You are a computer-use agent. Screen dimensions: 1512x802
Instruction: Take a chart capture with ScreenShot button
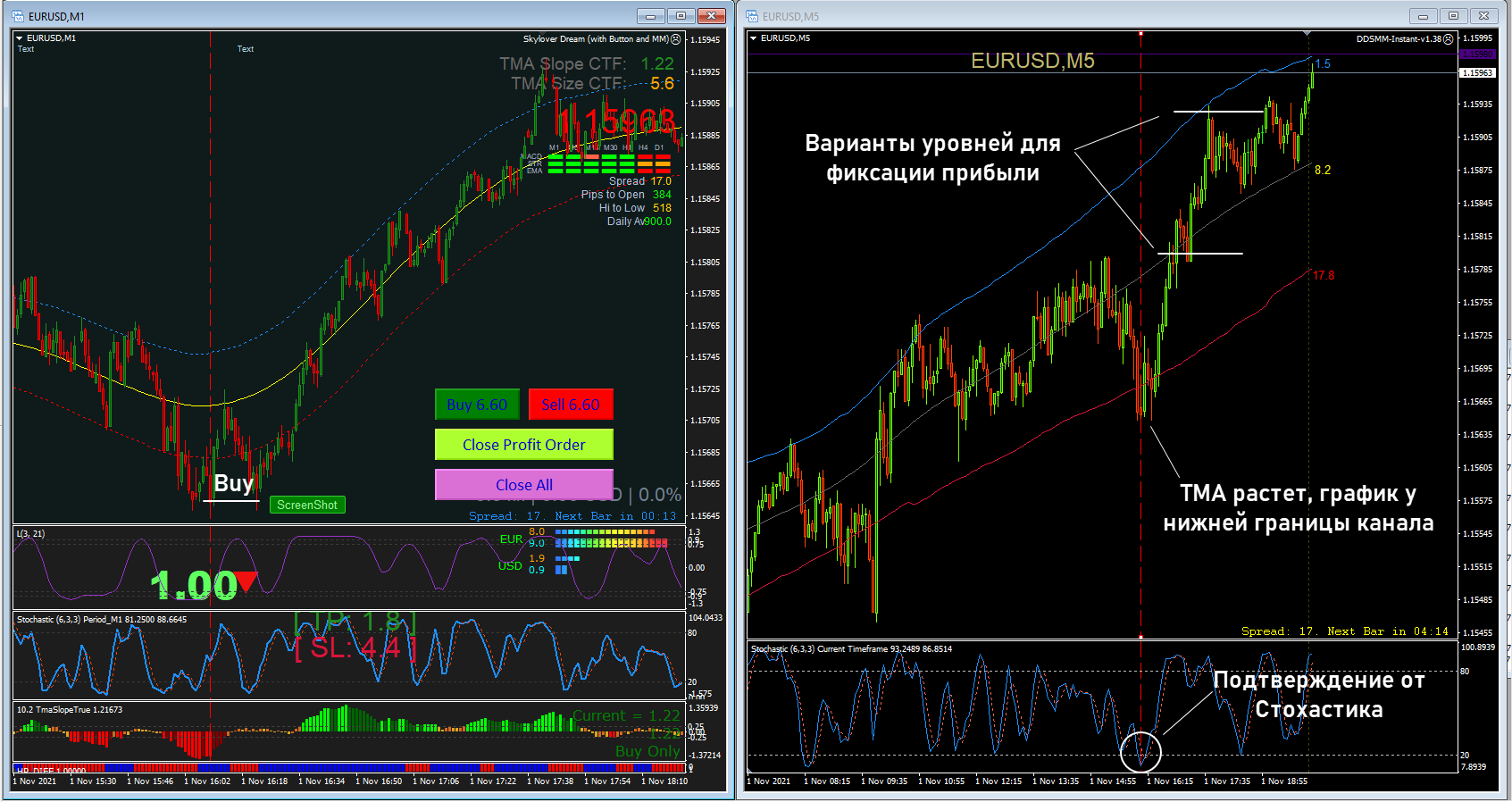(306, 505)
